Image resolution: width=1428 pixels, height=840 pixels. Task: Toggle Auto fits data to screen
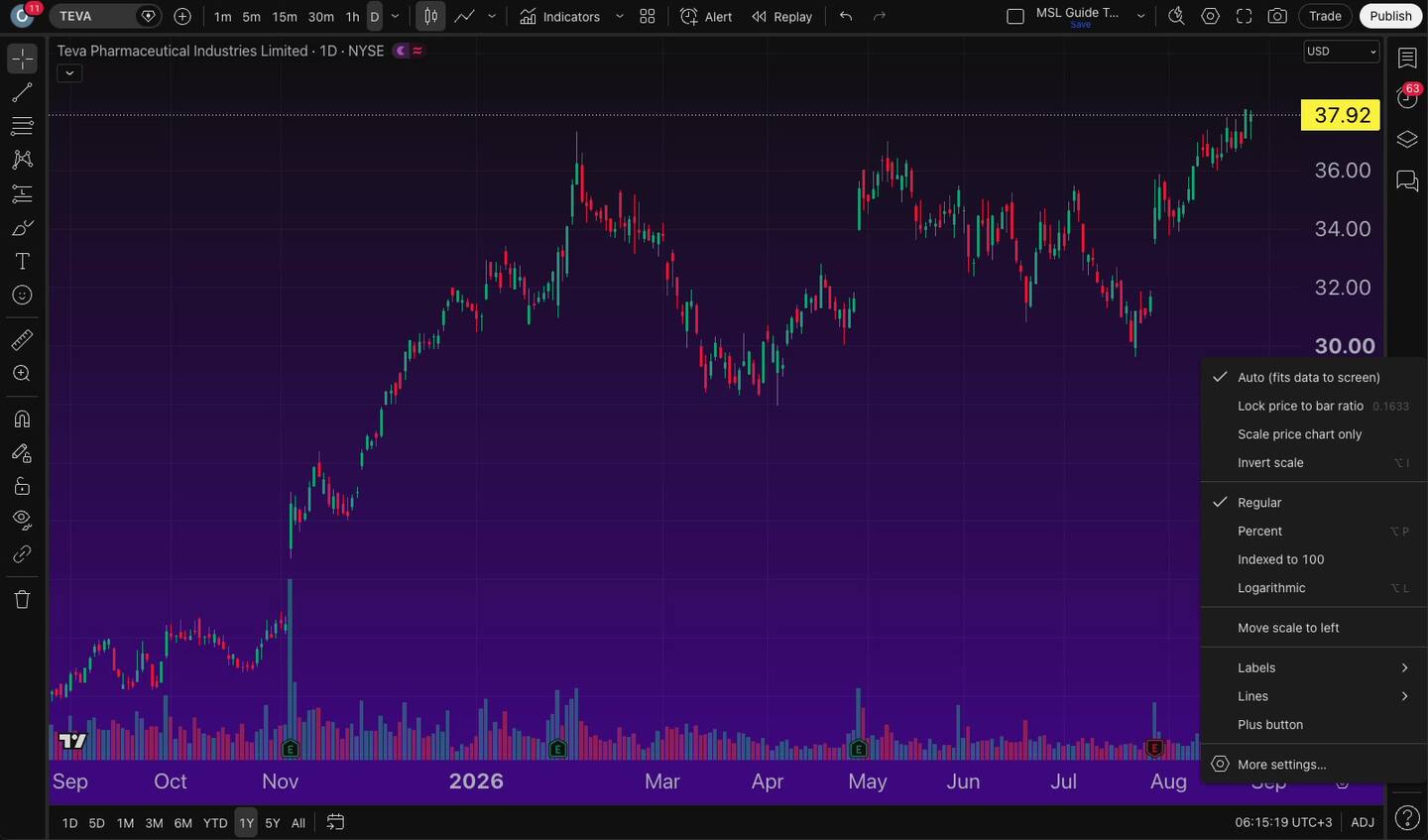pyautogui.click(x=1314, y=378)
